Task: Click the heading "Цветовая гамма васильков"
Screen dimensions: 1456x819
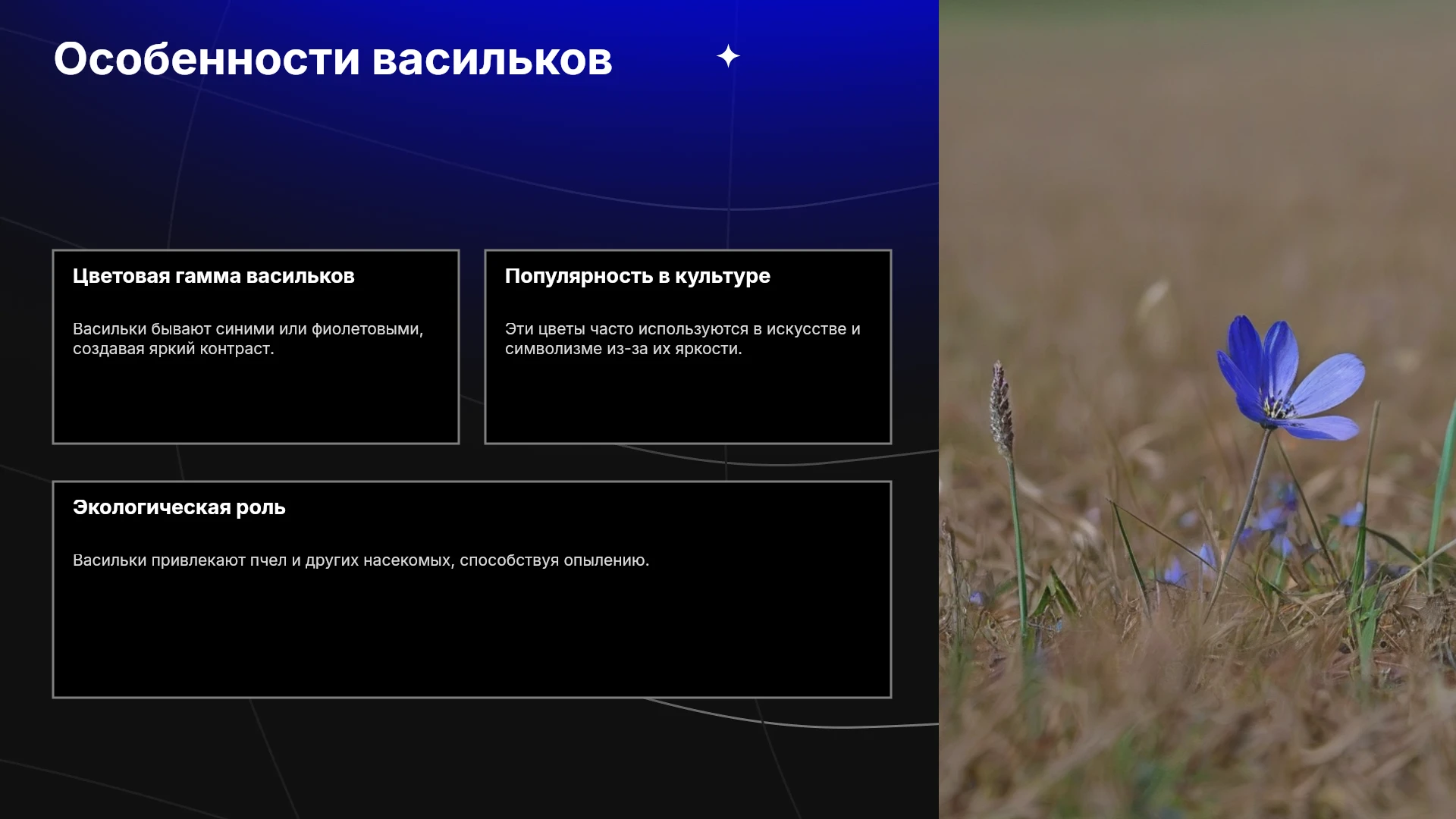Action: coord(214,276)
